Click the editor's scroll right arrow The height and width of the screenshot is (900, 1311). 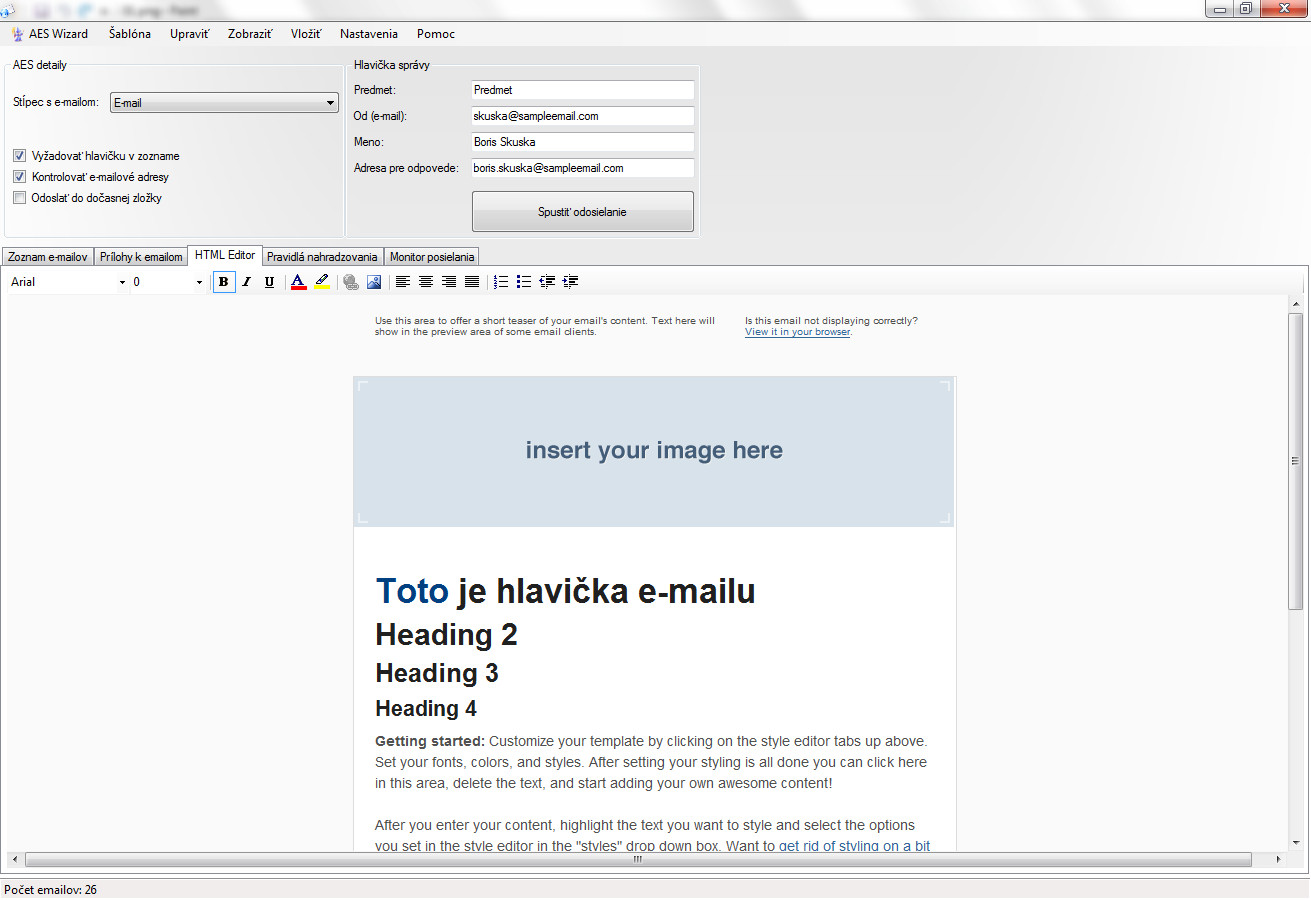(x=1278, y=860)
